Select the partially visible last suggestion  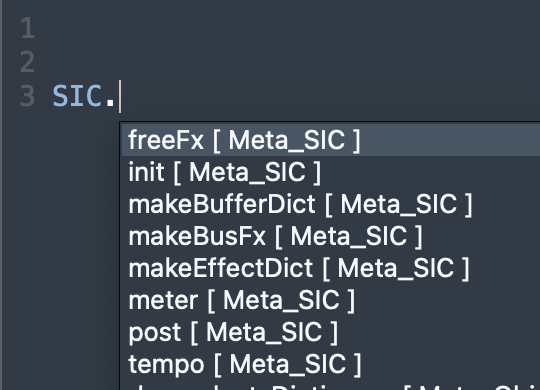[331, 386]
